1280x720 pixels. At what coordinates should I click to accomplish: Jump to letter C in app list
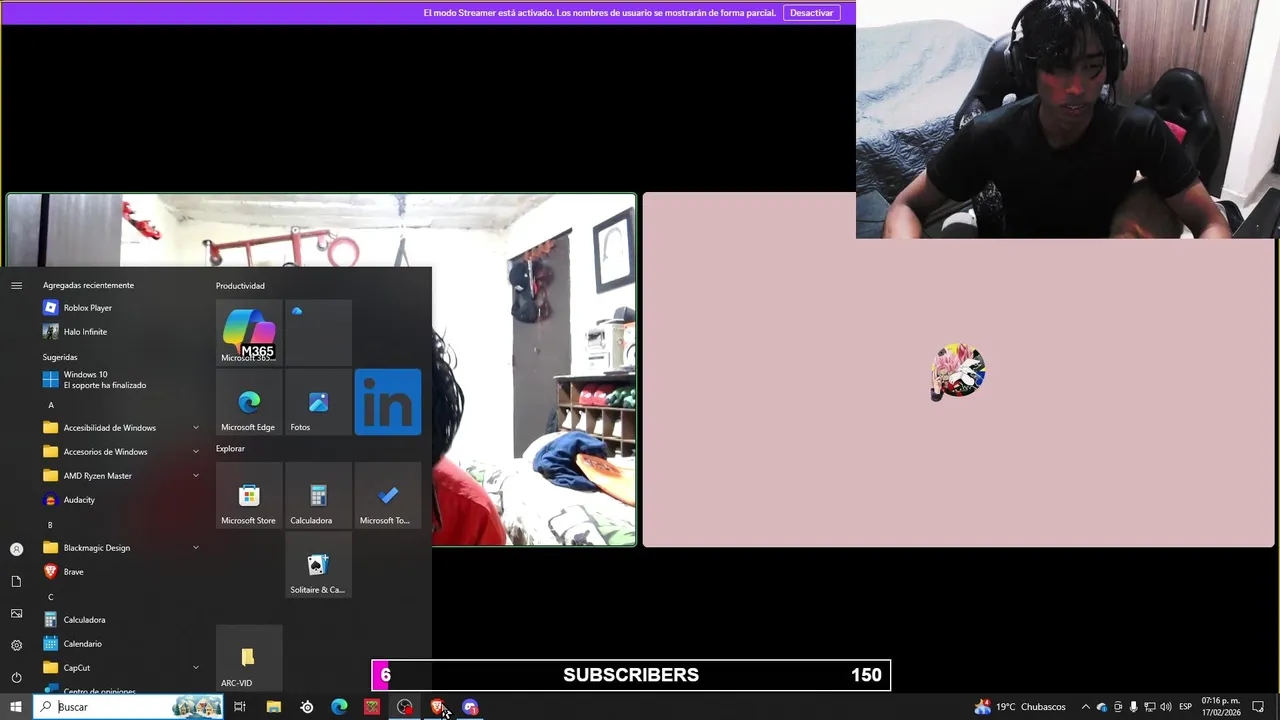point(51,597)
